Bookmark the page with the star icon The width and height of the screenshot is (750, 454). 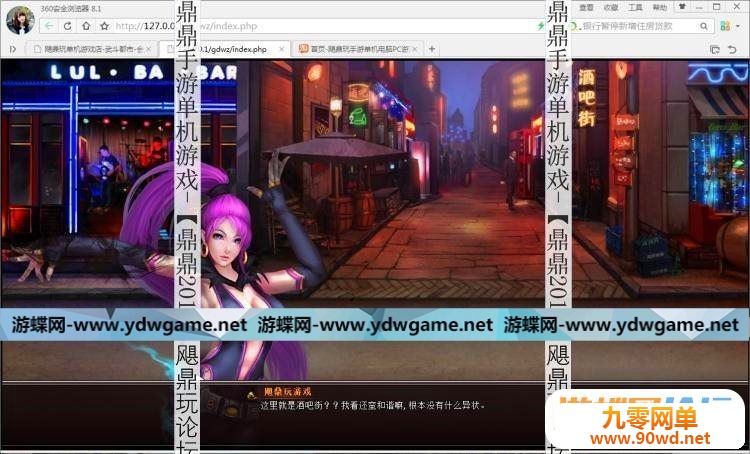tap(104, 26)
